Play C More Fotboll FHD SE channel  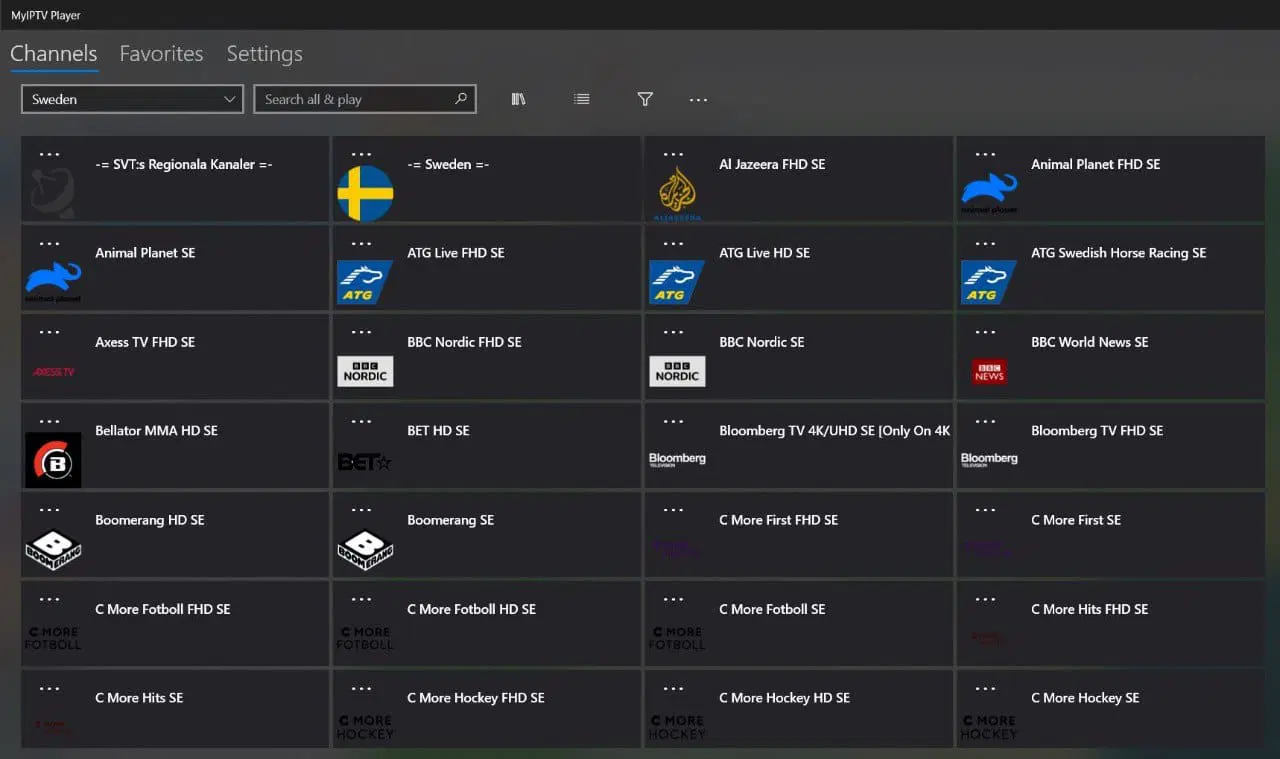pyautogui.click(x=162, y=609)
